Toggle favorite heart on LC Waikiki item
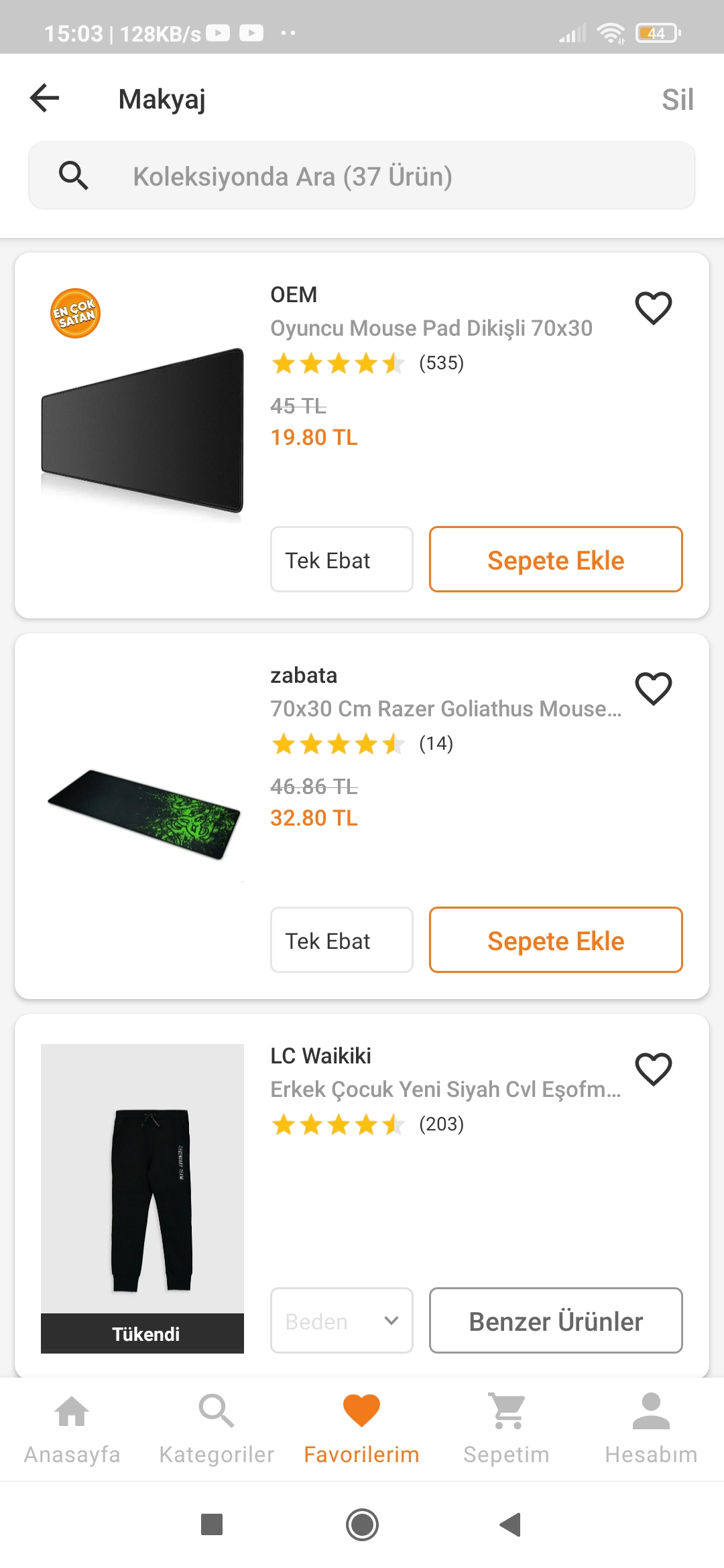 (653, 1069)
